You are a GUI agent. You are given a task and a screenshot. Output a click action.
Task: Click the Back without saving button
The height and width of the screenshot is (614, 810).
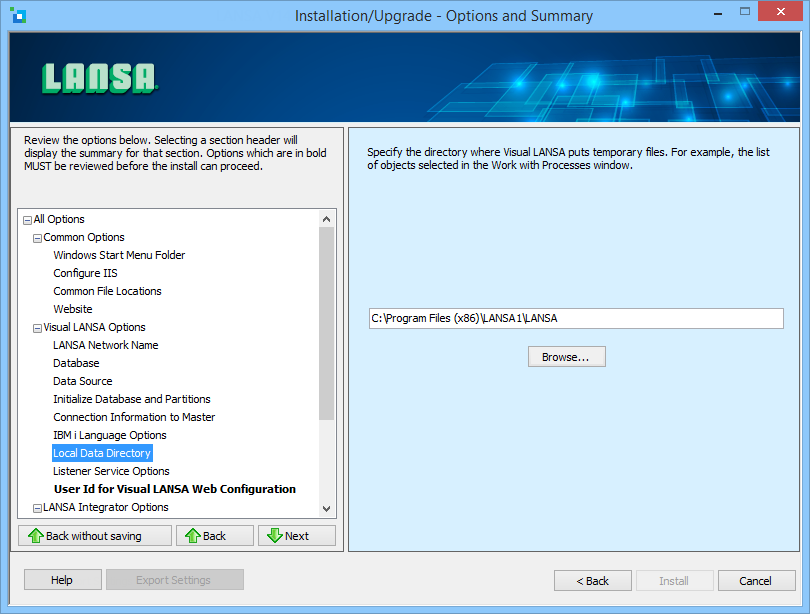[x=95, y=536]
